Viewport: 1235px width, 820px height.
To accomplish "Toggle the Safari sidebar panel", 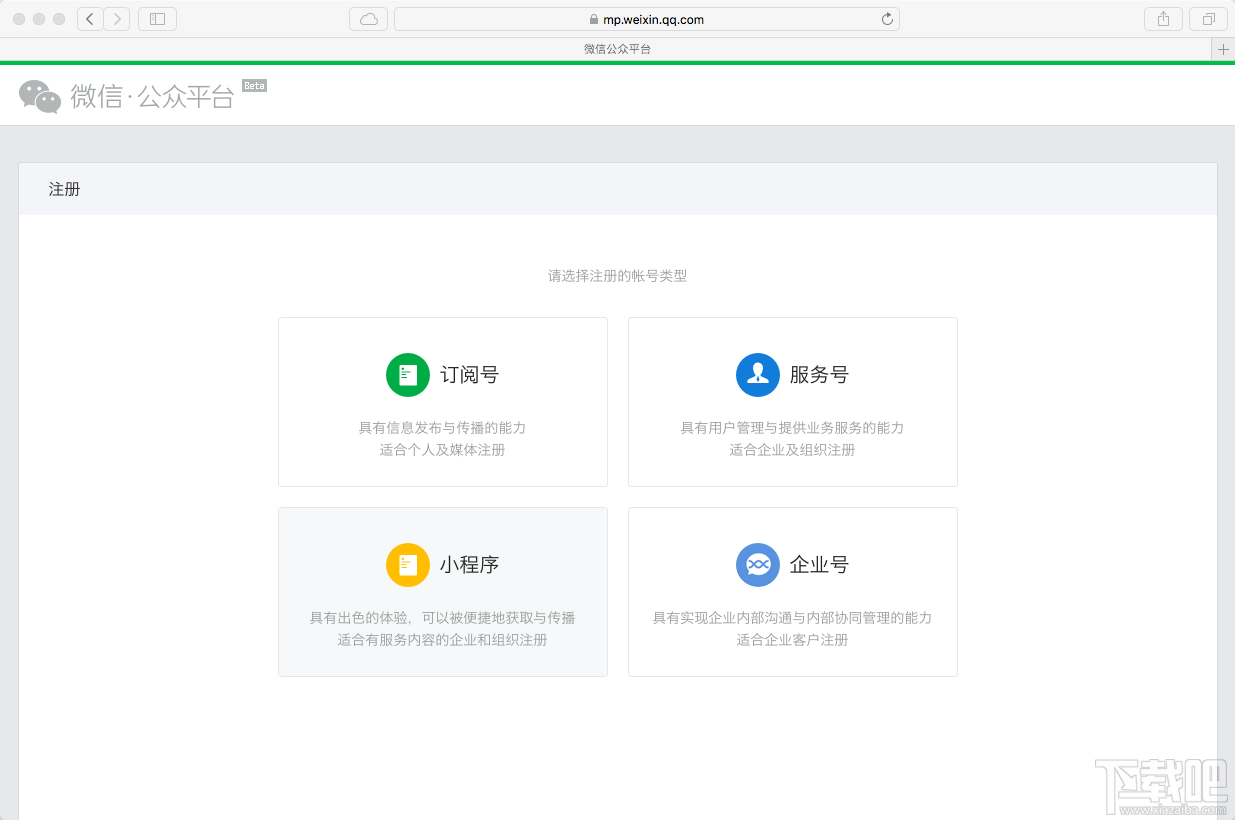I will (157, 18).
